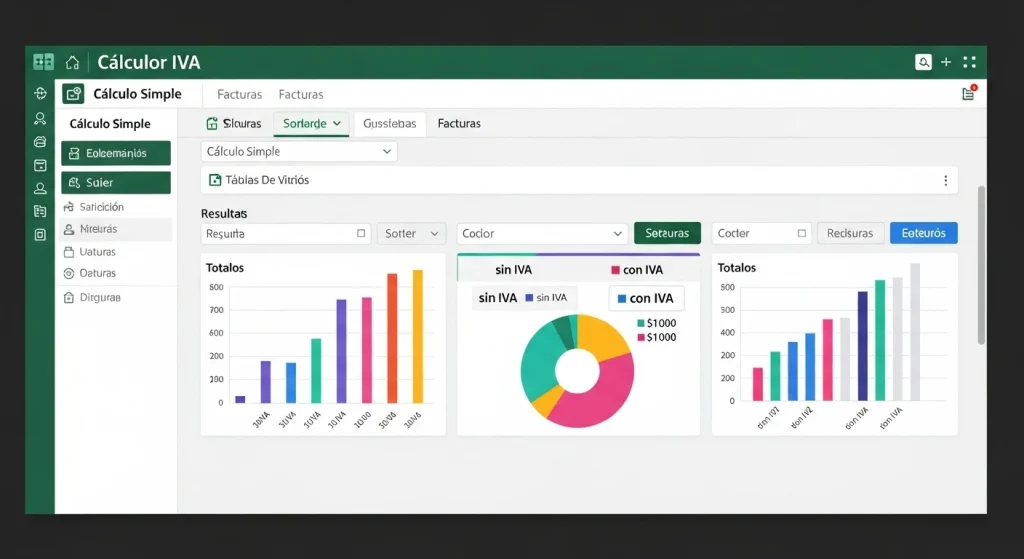Click the car-shaped icon in the left green rail
The height and width of the screenshot is (559, 1024).
coord(40,142)
